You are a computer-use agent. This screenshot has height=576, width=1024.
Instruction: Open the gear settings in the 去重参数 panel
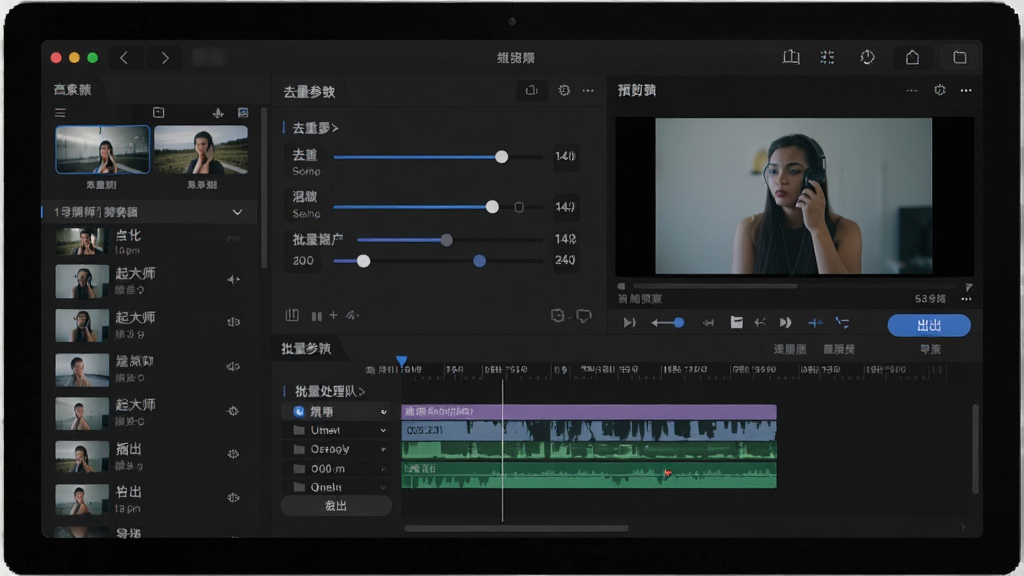tap(564, 90)
